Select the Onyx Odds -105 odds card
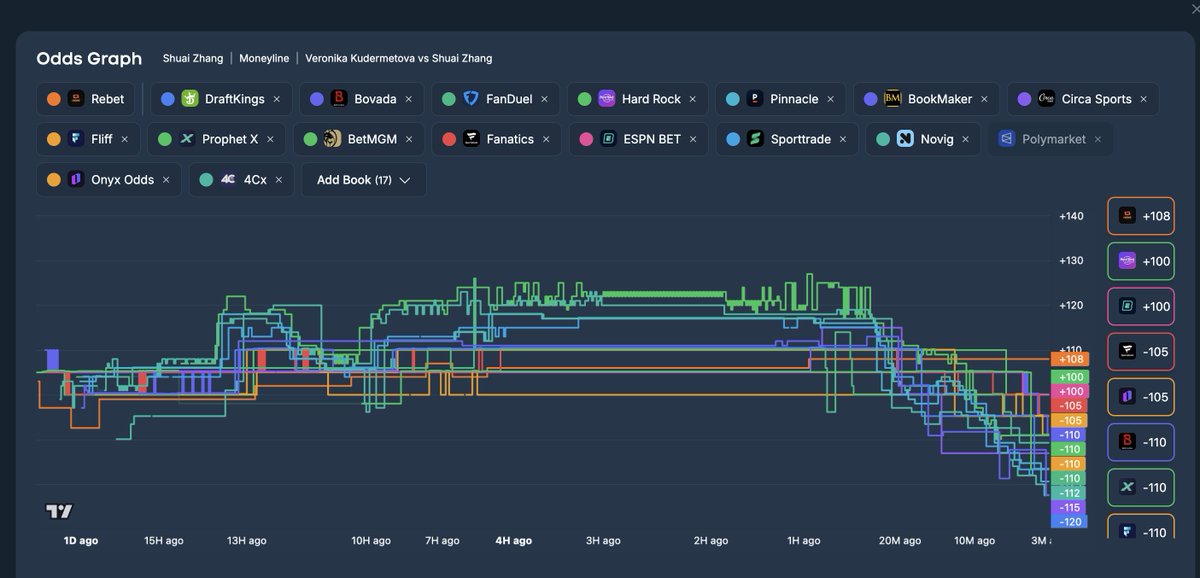Viewport: 1200px width, 578px height. [x=1141, y=397]
